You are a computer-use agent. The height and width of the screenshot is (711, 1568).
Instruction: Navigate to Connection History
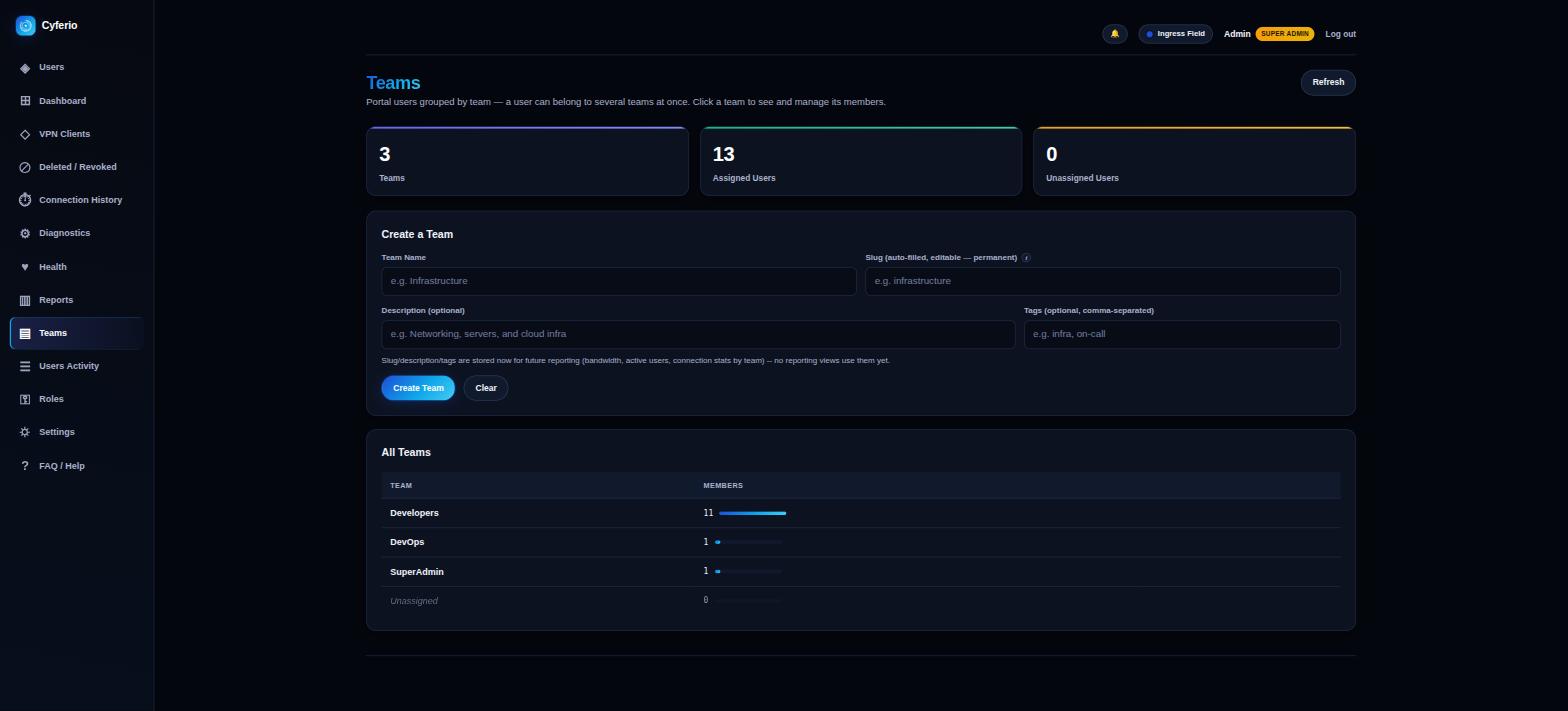(x=77, y=200)
